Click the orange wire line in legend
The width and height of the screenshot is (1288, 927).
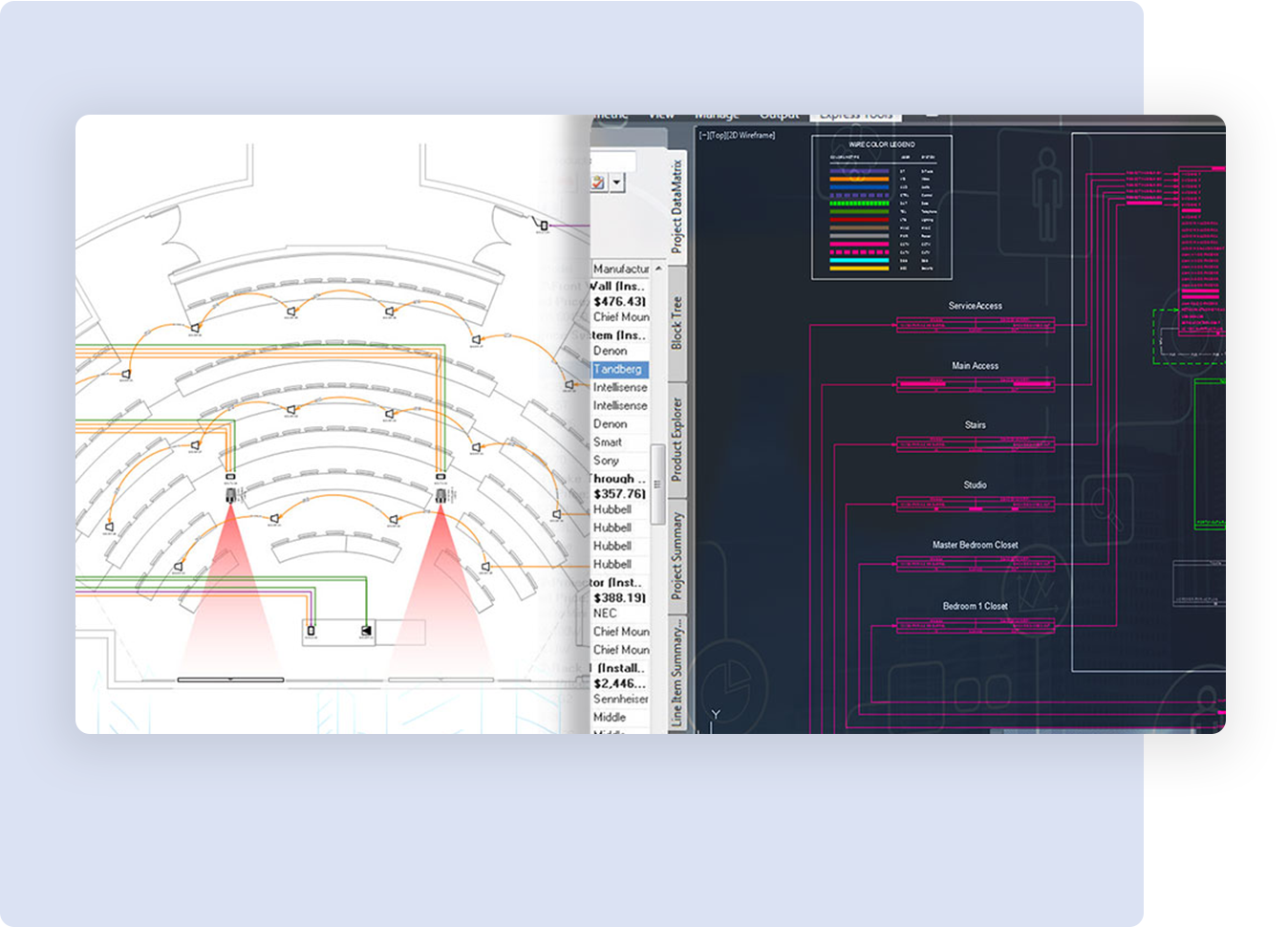pyautogui.click(x=859, y=179)
